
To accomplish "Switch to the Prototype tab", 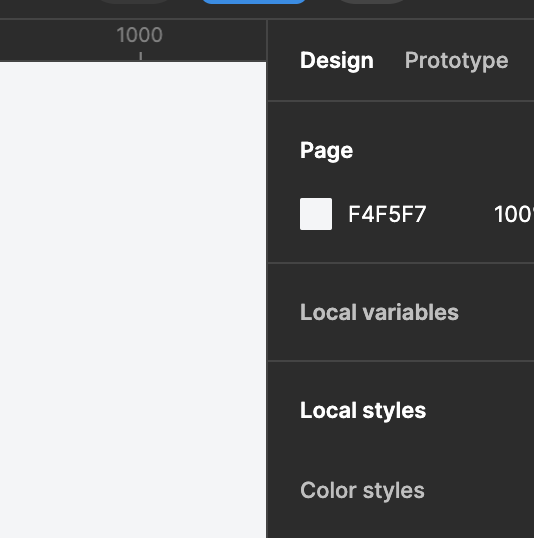I will coord(456,61).
